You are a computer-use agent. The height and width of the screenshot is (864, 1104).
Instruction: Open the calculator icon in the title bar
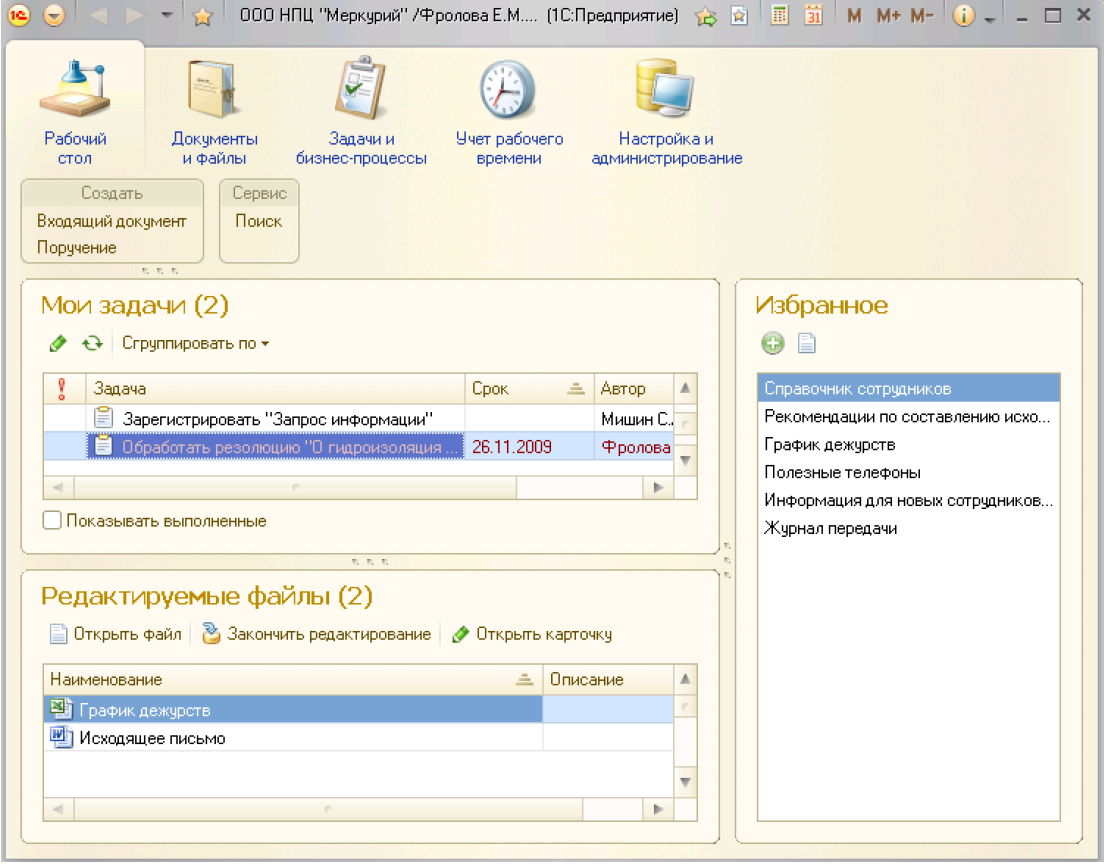coord(779,15)
